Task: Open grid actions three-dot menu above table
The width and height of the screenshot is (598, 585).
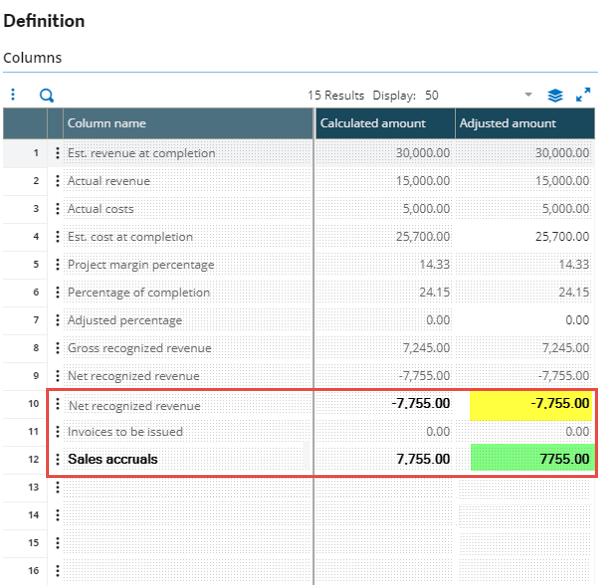Action: pyautogui.click(x=13, y=94)
